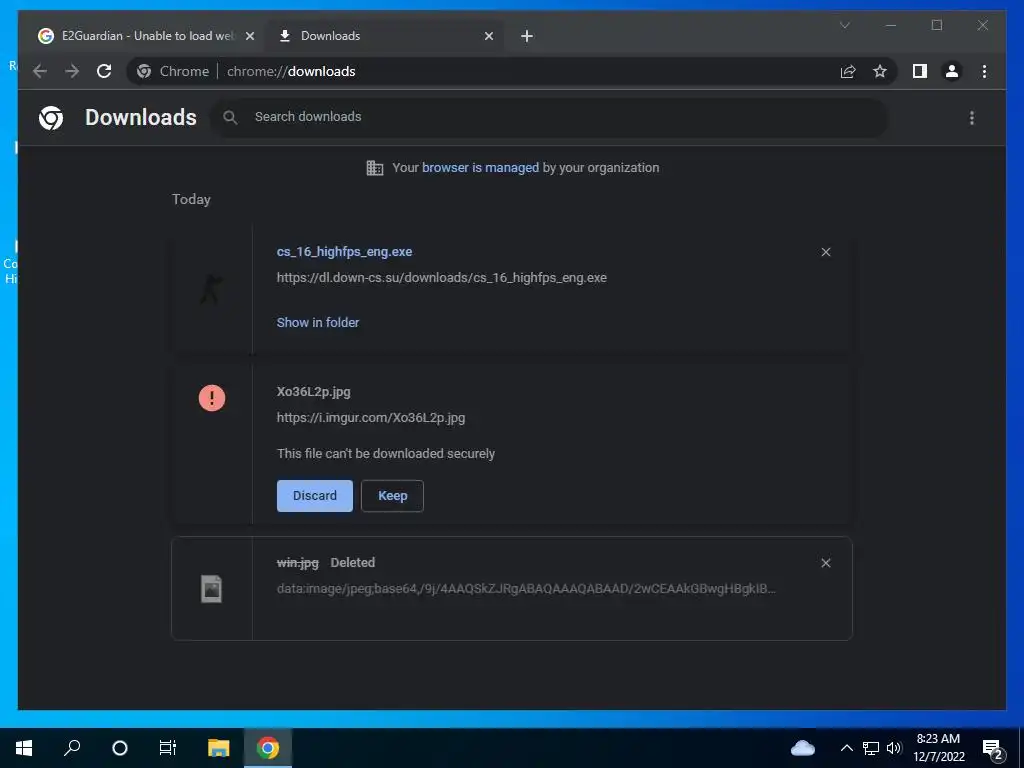Click the managed organization building icon
The height and width of the screenshot is (768, 1024).
[x=375, y=168]
